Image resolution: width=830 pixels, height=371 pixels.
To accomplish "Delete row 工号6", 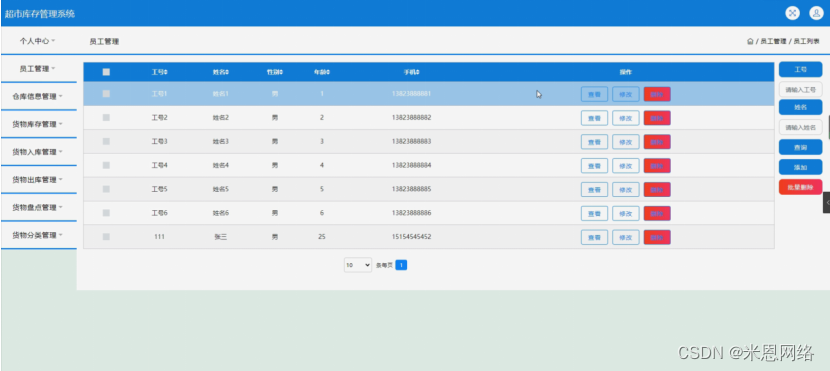I will (657, 213).
